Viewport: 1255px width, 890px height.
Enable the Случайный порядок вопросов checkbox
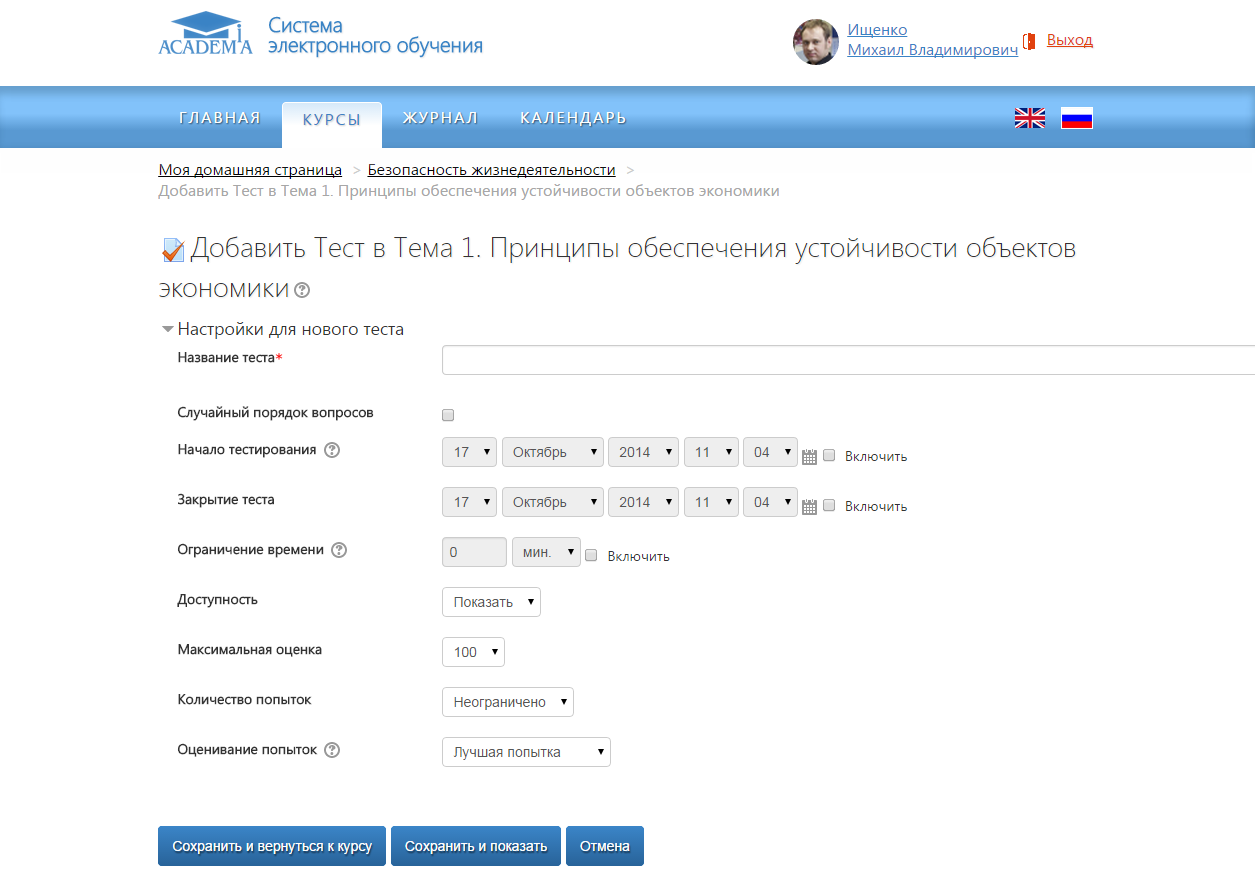(448, 415)
